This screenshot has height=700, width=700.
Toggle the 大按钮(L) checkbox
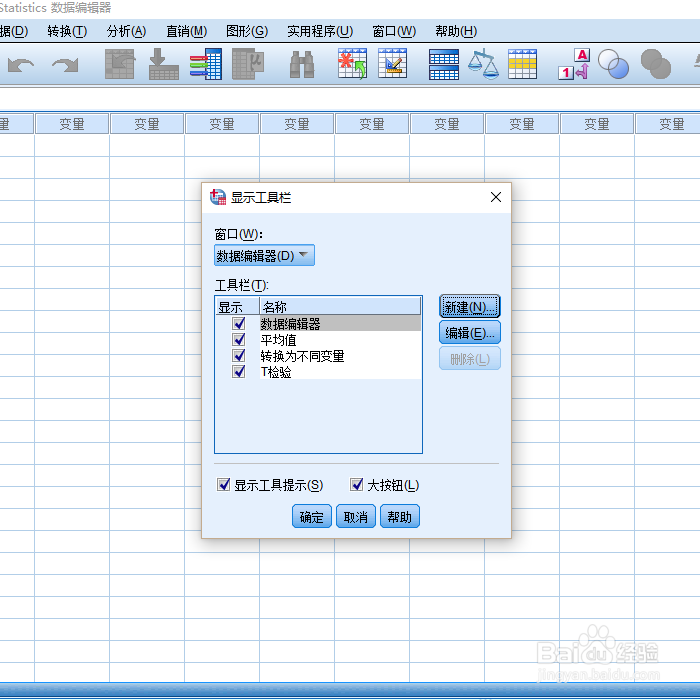[x=356, y=484]
